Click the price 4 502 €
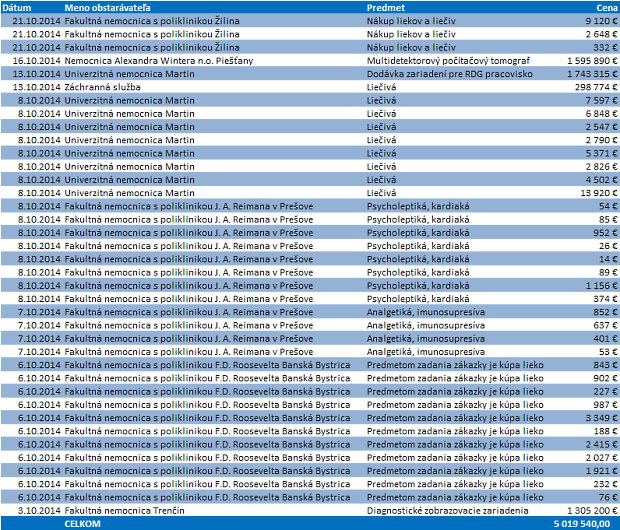This screenshot has width=620, height=530. point(601,180)
